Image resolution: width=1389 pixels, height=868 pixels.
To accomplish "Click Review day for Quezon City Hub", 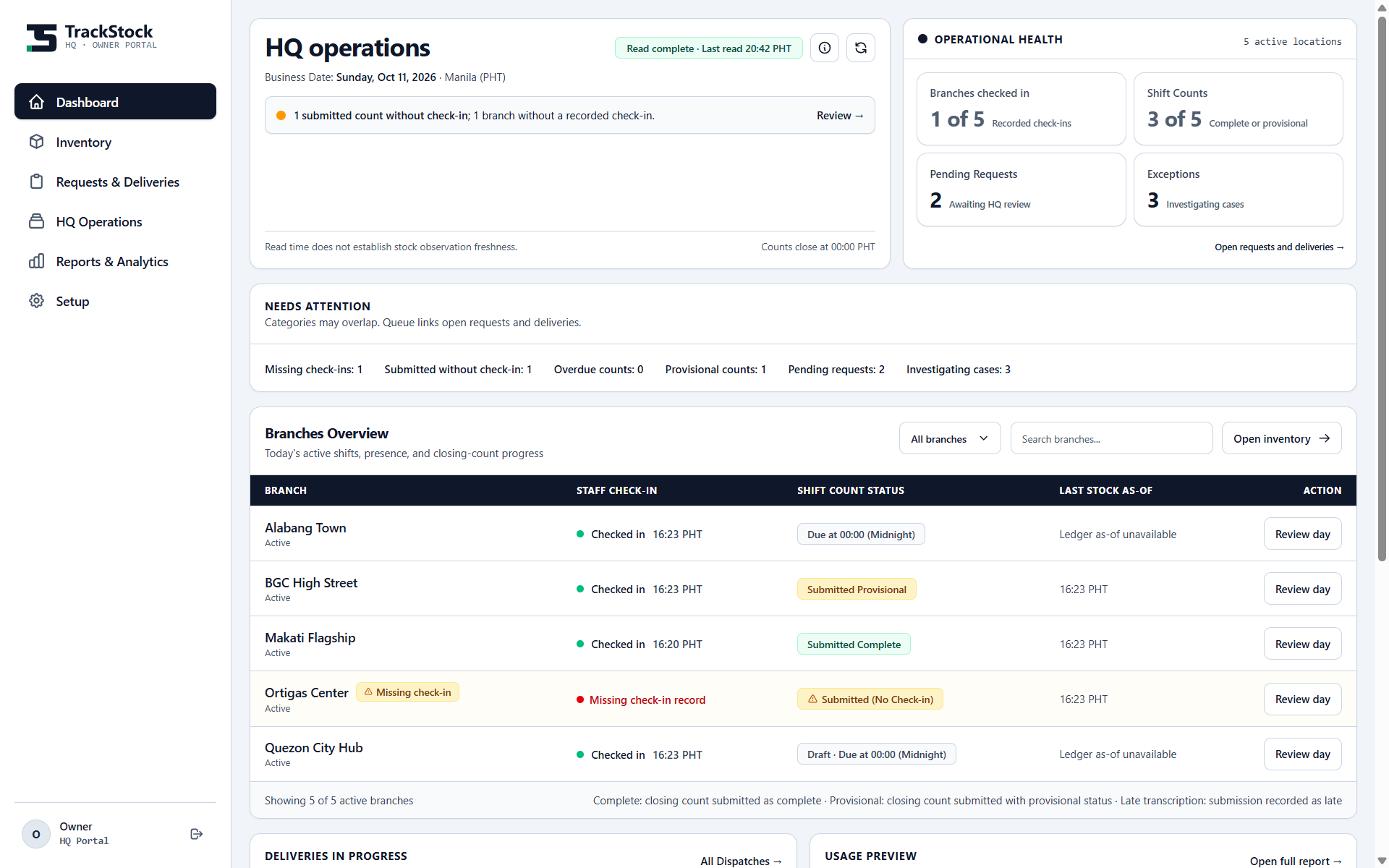I will coord(1302,754).
